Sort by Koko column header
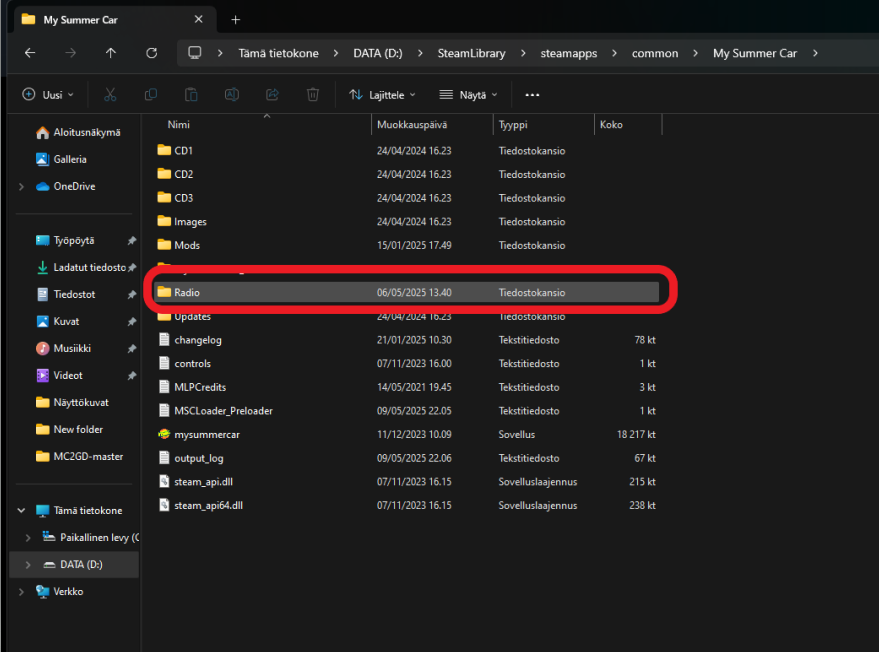The width and height of the screenshot is (879, 652). (611, 124)
